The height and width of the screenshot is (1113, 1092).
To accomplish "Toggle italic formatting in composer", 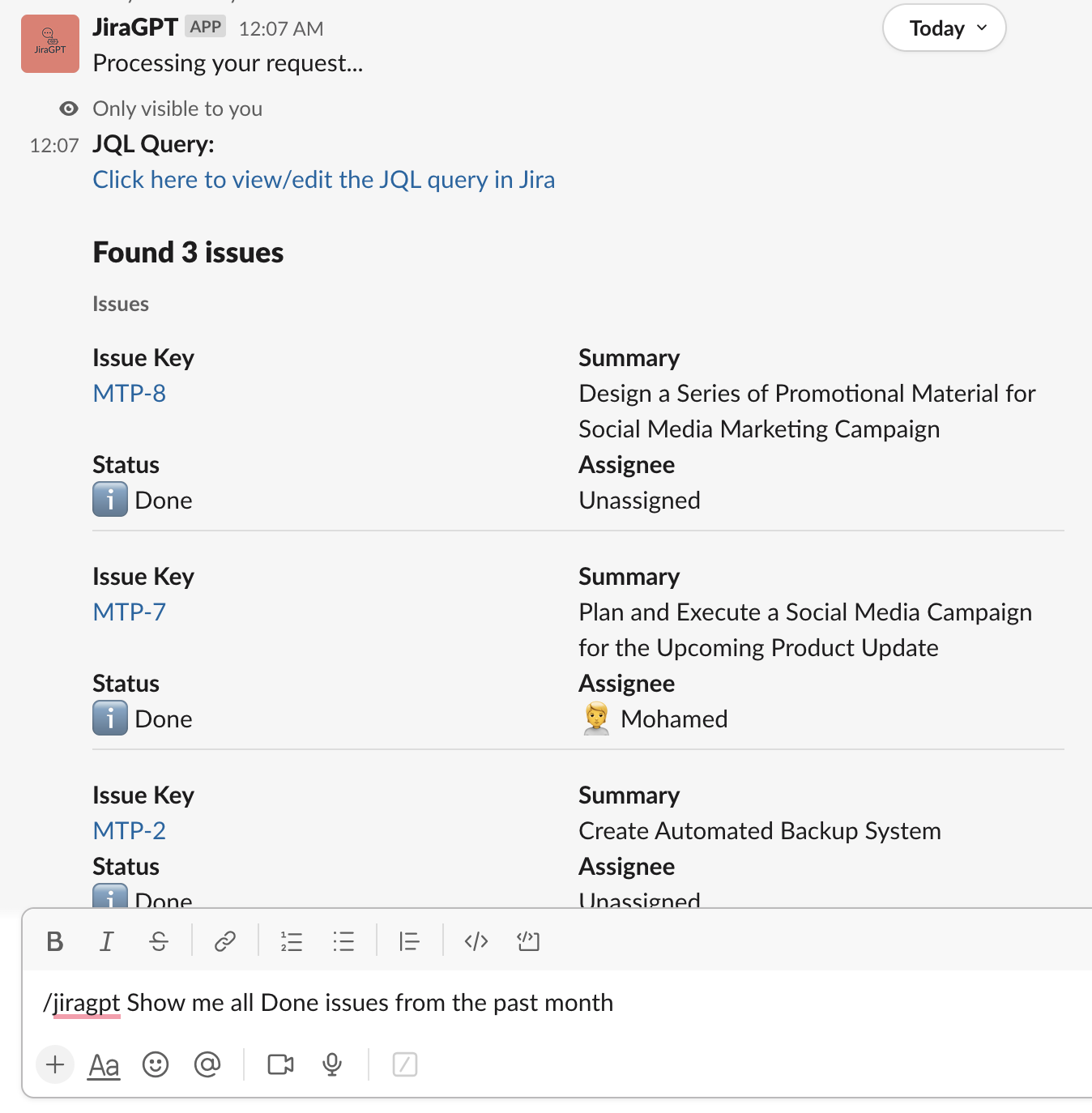I will point(106,941).
